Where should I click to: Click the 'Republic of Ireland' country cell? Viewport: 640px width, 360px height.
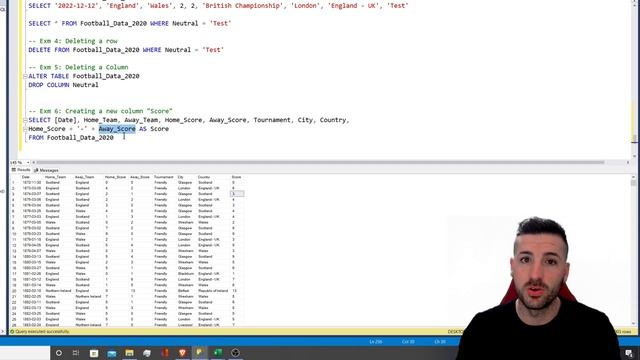213,291
